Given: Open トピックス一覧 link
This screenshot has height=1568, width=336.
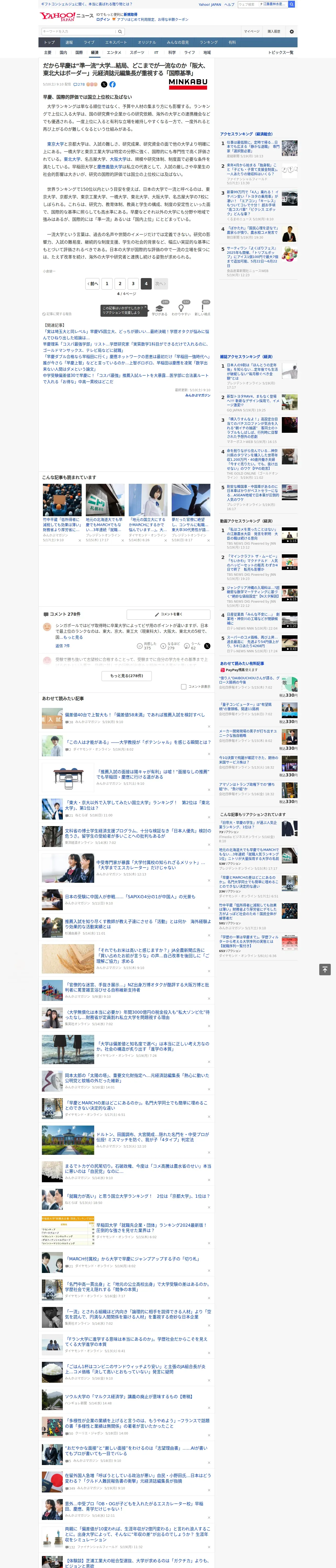Looking at the screenshot, I should coord(281,52).
